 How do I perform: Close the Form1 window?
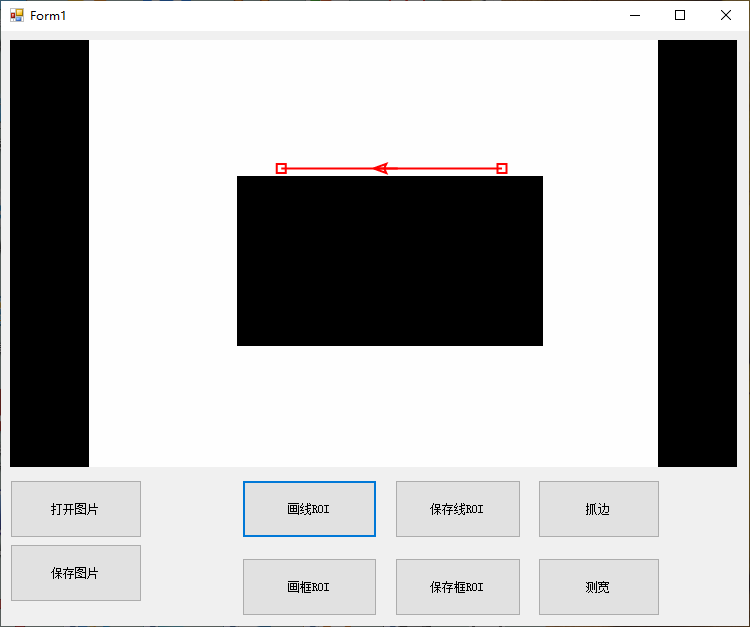click(726, 15)
